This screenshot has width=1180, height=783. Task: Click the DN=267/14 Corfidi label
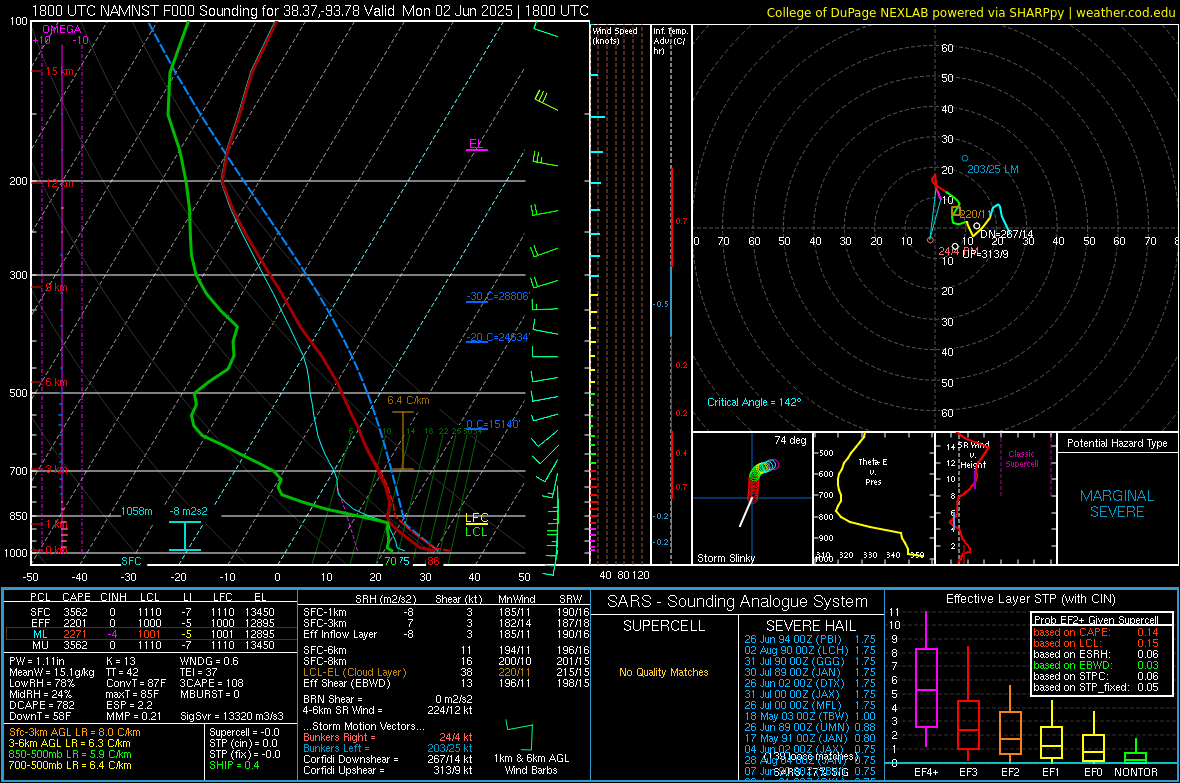pos(1006,234)
